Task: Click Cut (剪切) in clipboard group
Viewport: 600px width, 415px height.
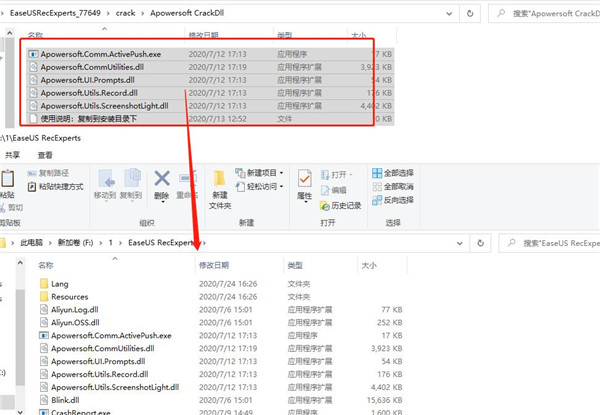Action: click(x=12, y=207)
